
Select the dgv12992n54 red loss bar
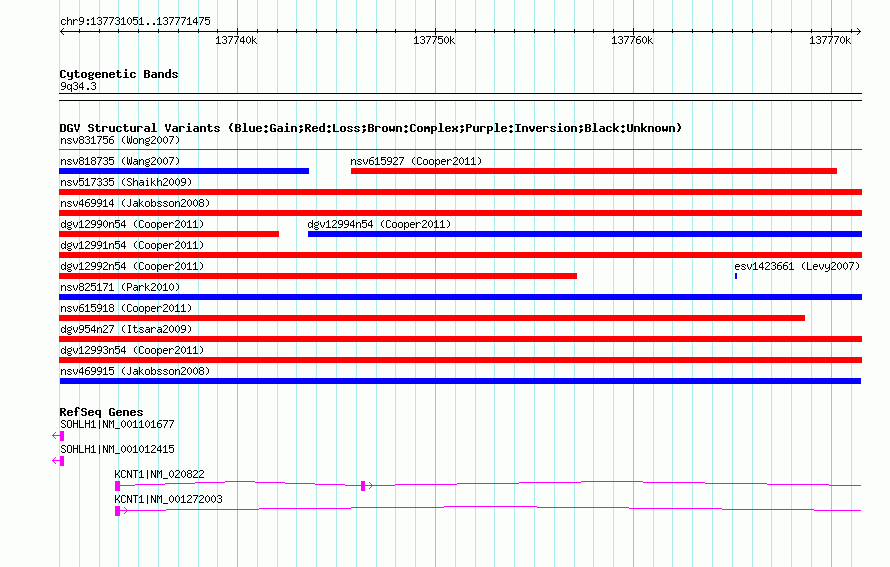tap(318, 276)
